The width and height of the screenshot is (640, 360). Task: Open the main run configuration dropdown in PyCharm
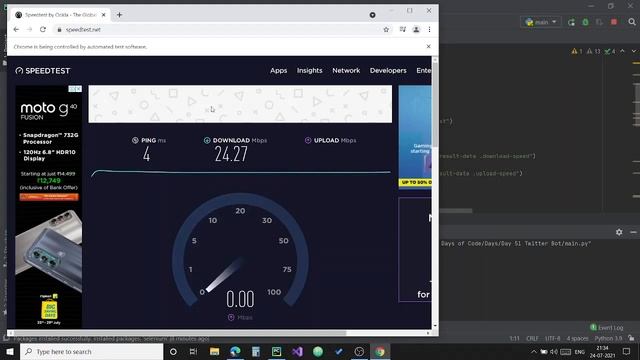click(x=541, y=22)
